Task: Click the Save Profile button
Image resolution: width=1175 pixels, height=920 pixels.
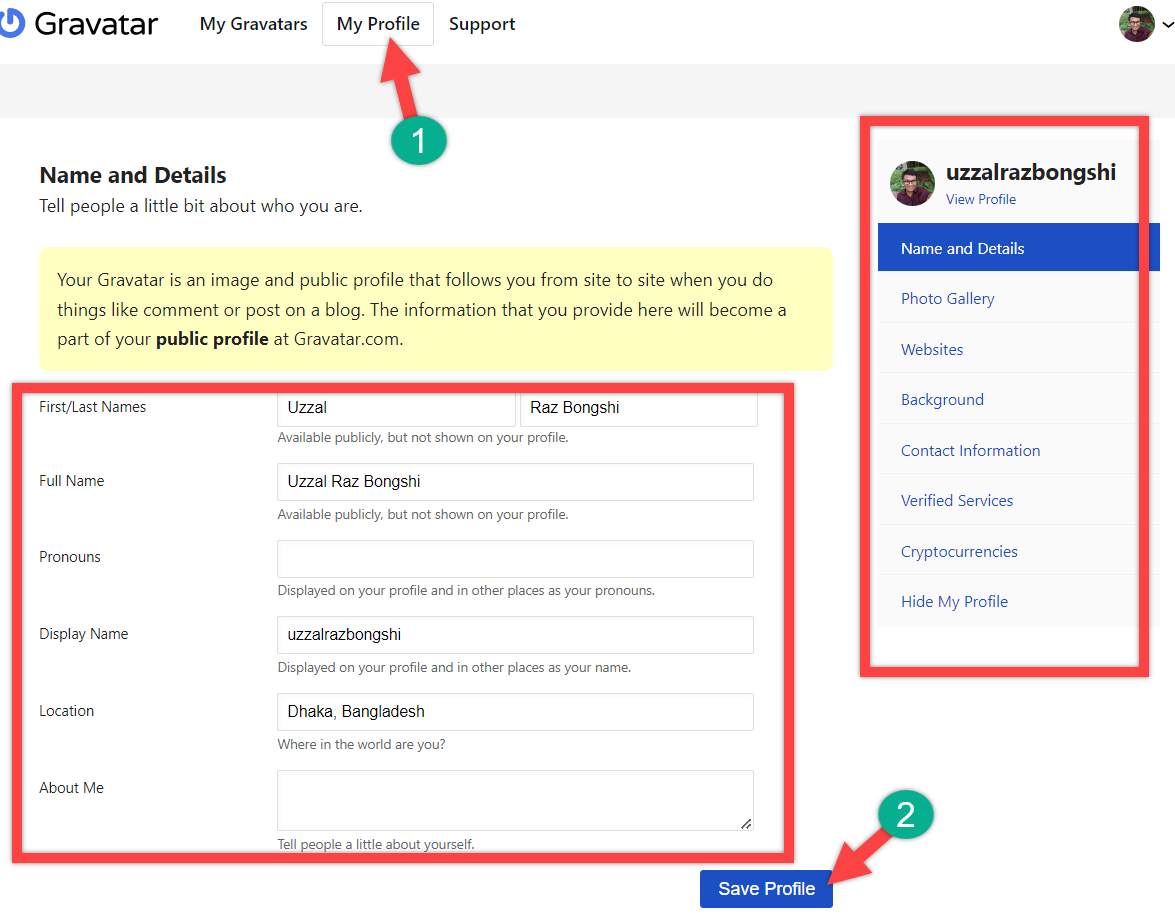Action: coord(766,889)
